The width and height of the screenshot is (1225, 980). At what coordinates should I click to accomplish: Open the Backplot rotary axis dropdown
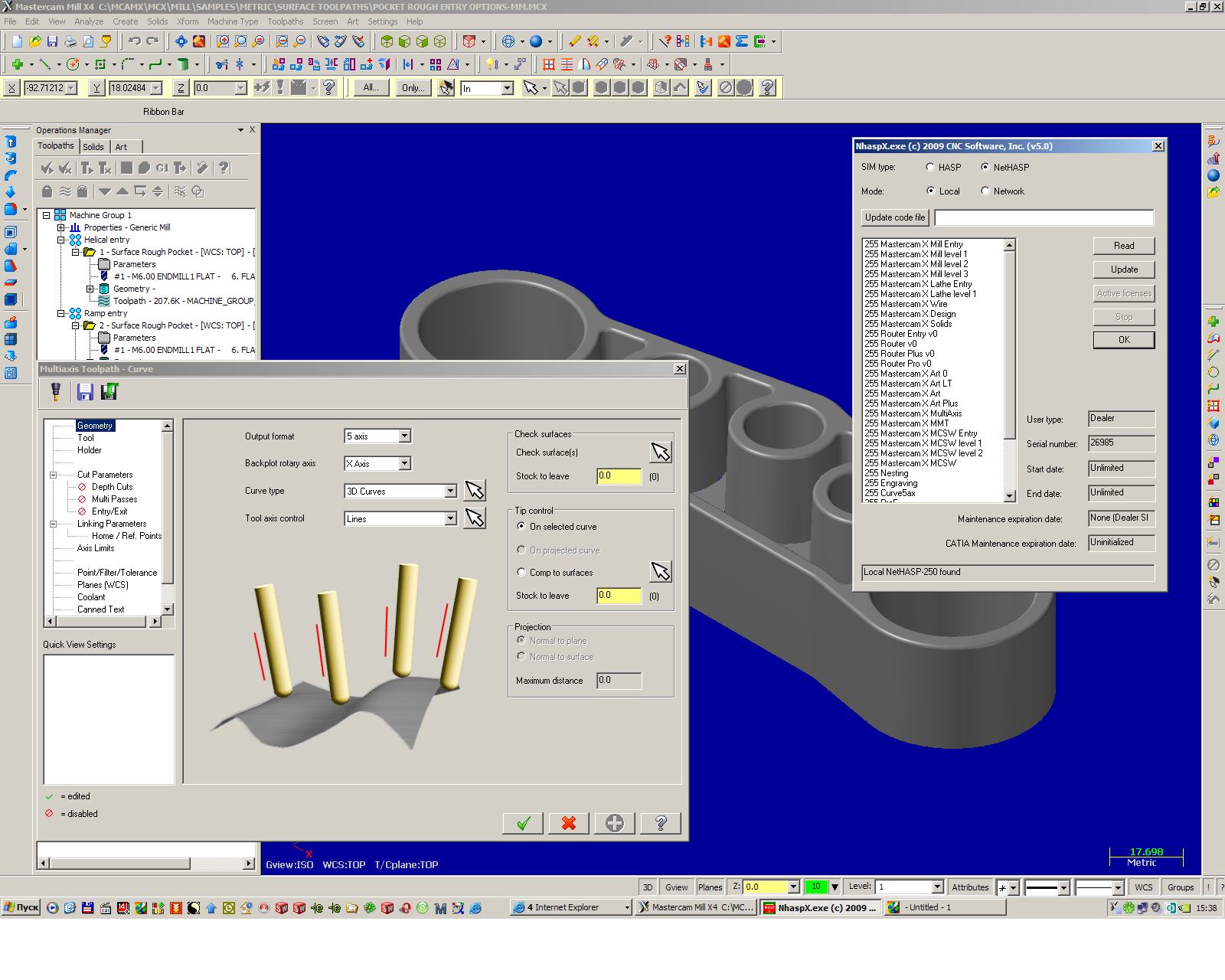pyautogui.click(x=405, y=463)
